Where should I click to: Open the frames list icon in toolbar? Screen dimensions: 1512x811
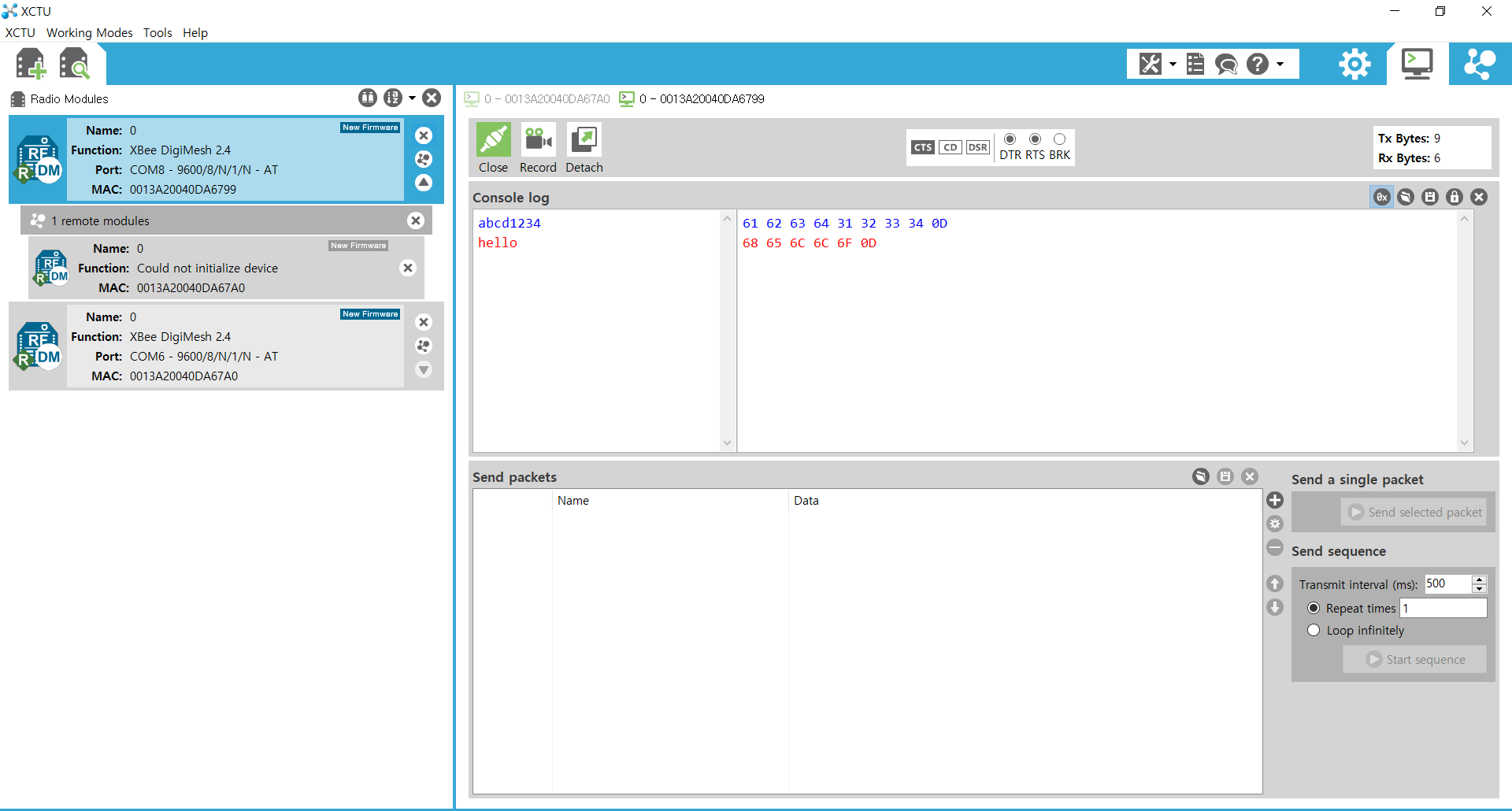tap(1195, 64)
